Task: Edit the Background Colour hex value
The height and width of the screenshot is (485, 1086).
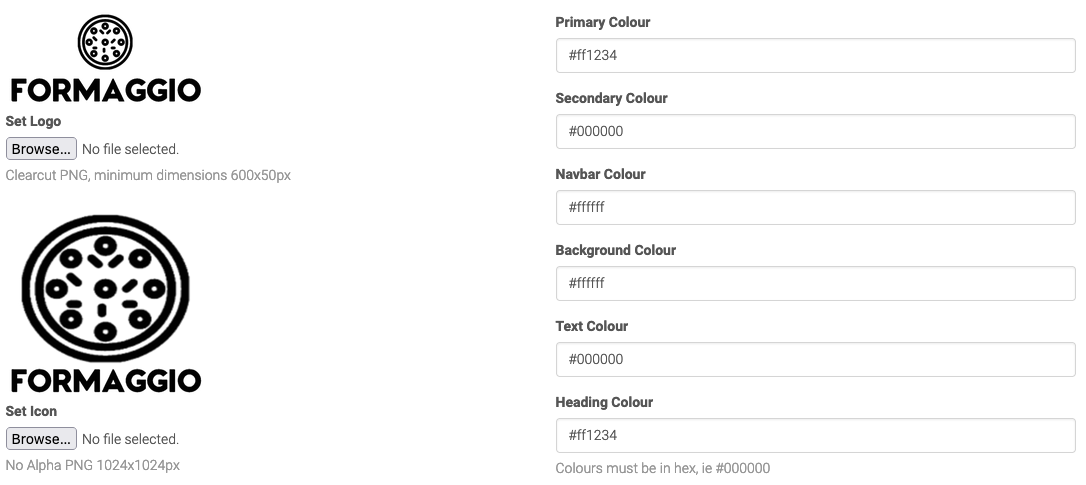Action: (x=815, y=283)
